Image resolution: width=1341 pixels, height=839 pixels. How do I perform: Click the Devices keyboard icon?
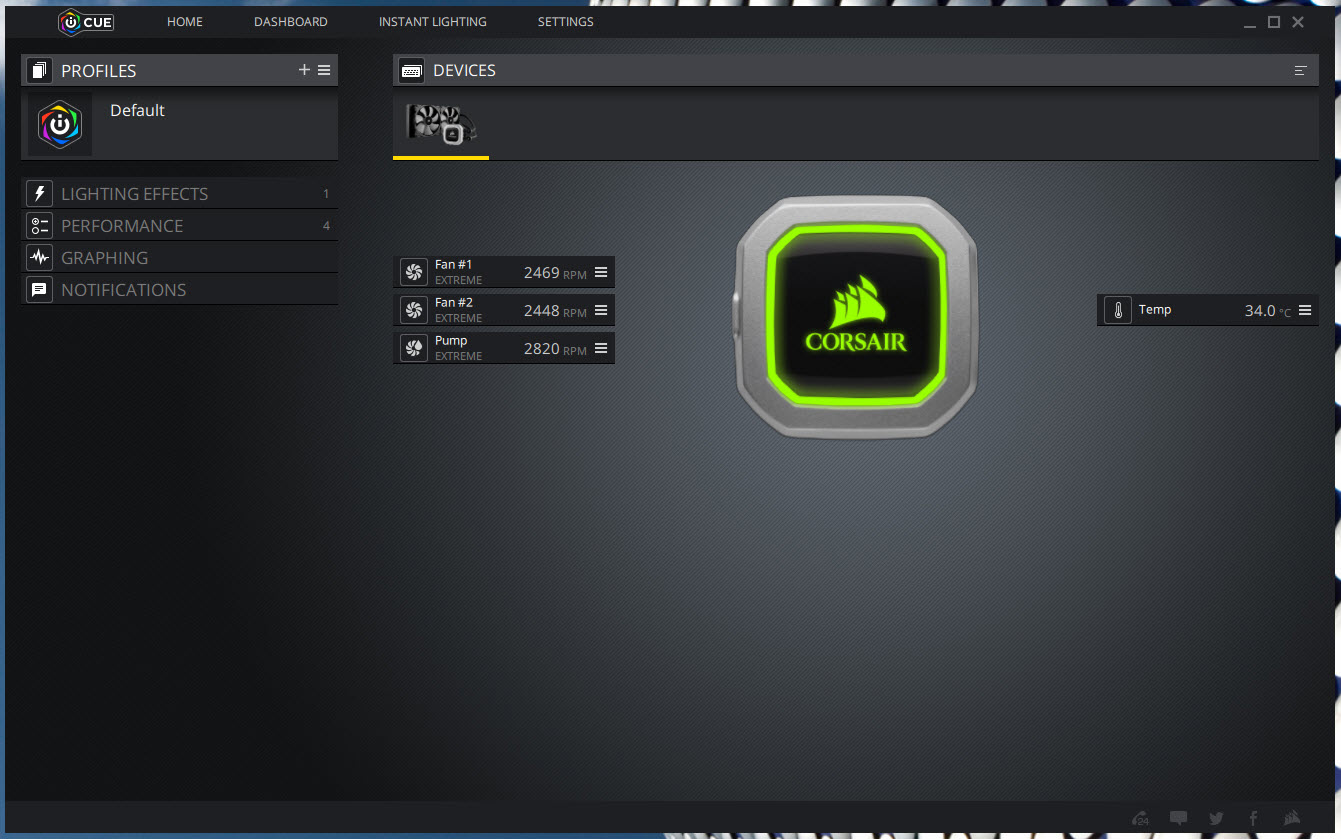click(x=411, y=70)
